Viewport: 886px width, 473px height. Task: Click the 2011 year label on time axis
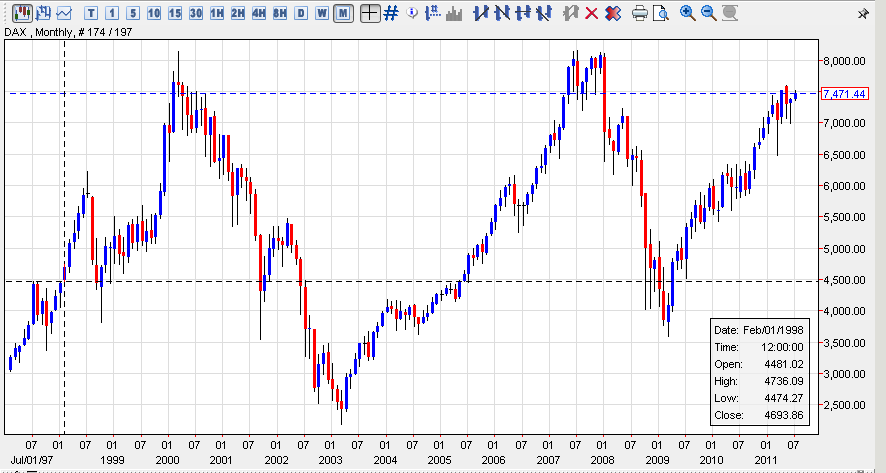[x=766, y=460]
